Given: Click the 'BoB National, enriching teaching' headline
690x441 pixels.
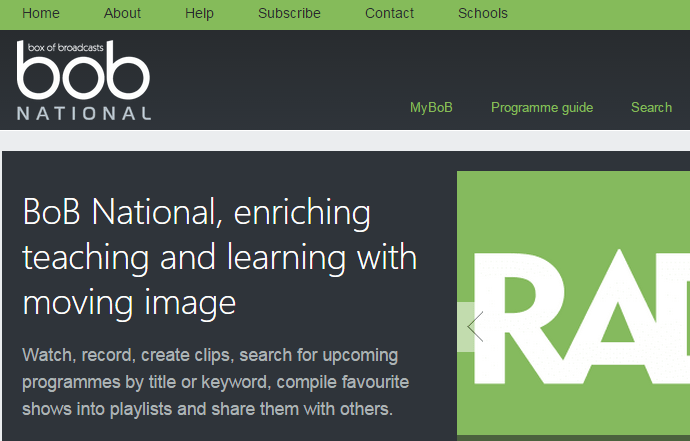Looking at the screenshot, I should pos(196,214).
